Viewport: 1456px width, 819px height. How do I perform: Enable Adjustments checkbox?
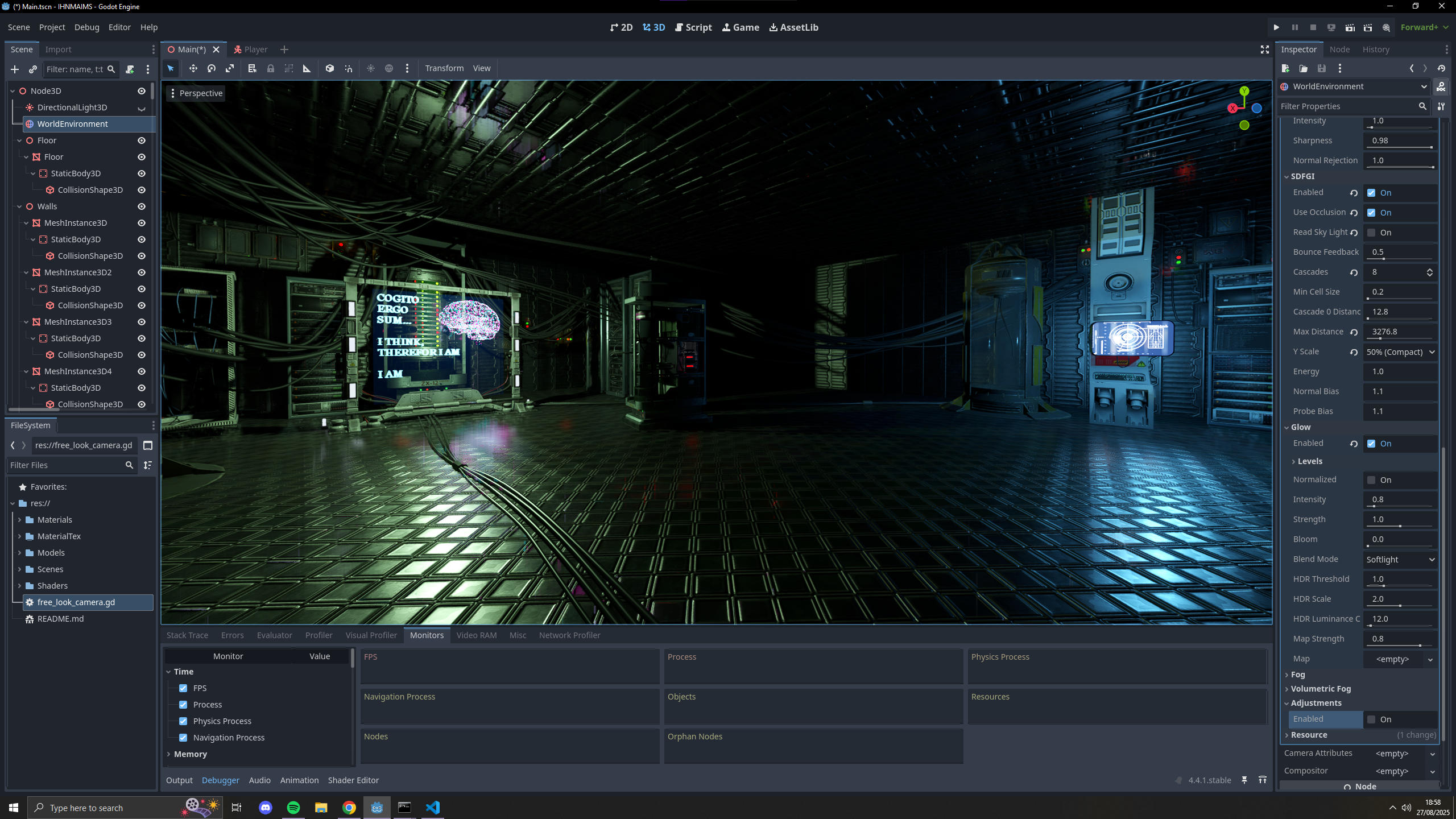coord(1371,719)
